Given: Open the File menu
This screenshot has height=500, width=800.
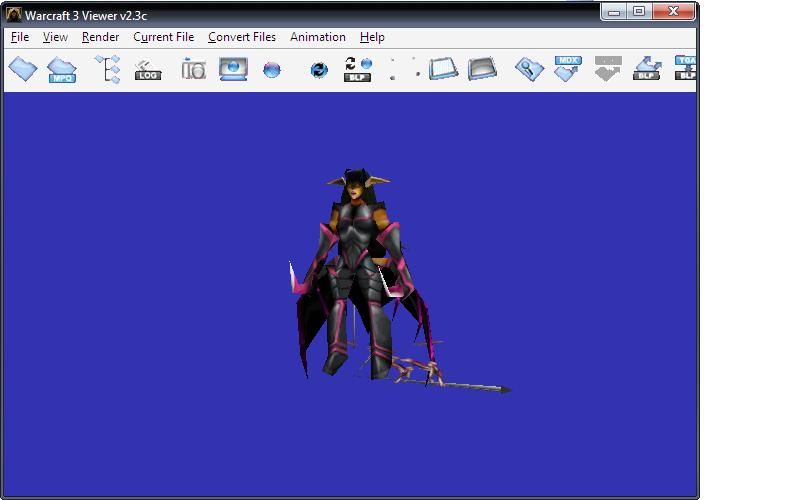Looking at the screenshot, I should (x=20, y=37).
